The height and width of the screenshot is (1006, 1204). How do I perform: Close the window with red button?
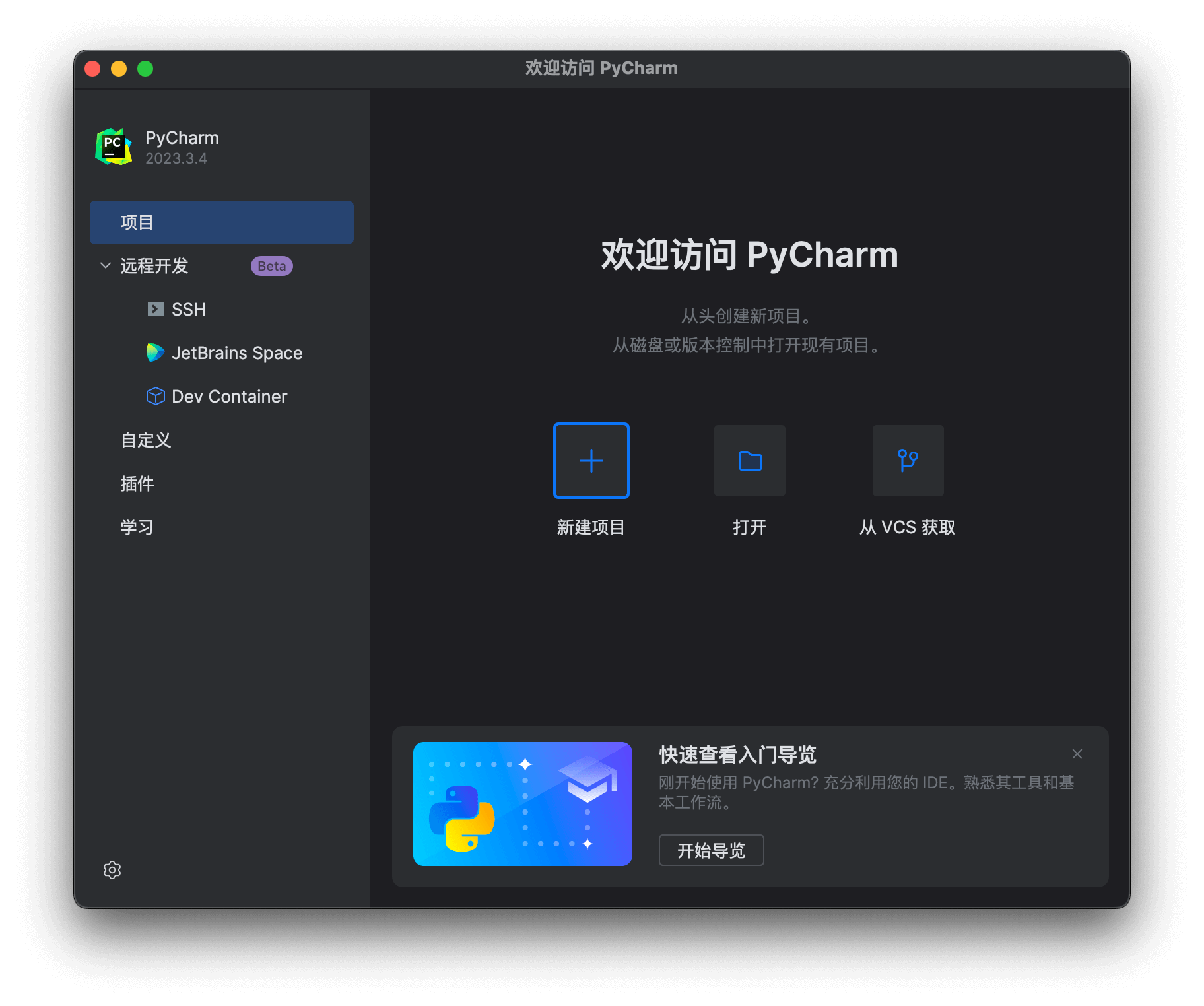click(92, 69)
